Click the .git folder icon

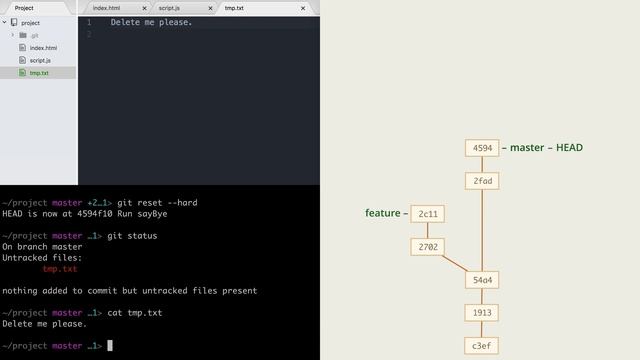pos(23,35)
